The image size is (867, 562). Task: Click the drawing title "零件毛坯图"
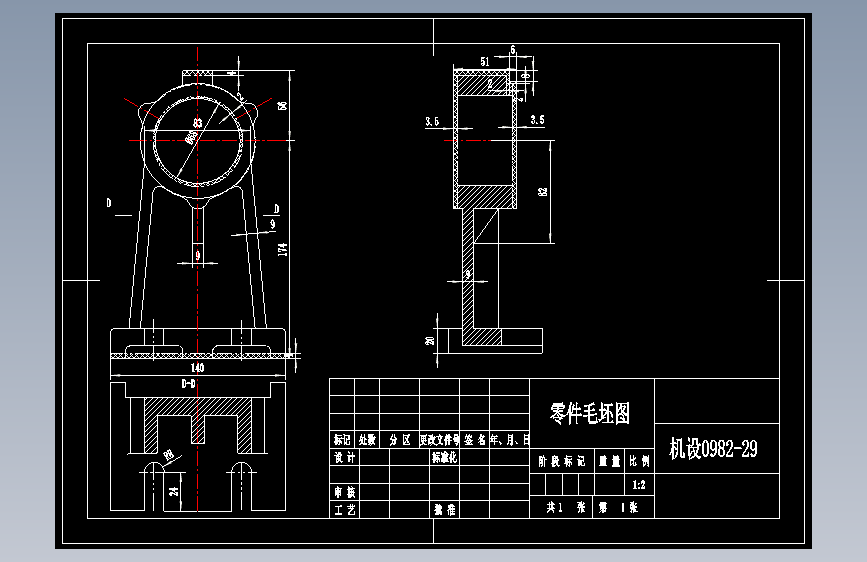590,413
